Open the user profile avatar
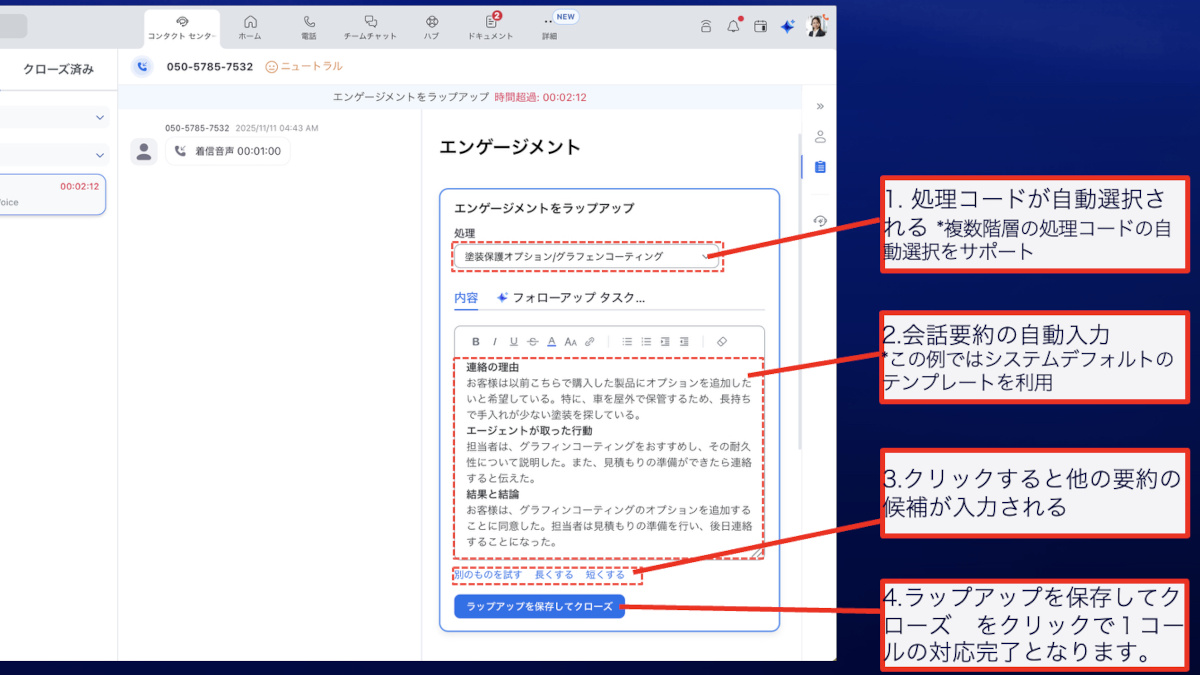This screenshot has height=675, width=1200. click(817, 26)
